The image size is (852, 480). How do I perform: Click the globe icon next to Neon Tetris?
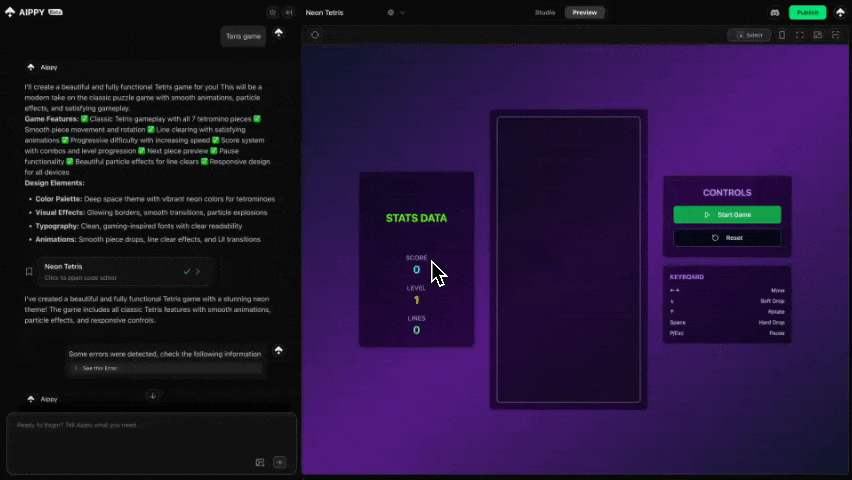[x=391, y=13]
